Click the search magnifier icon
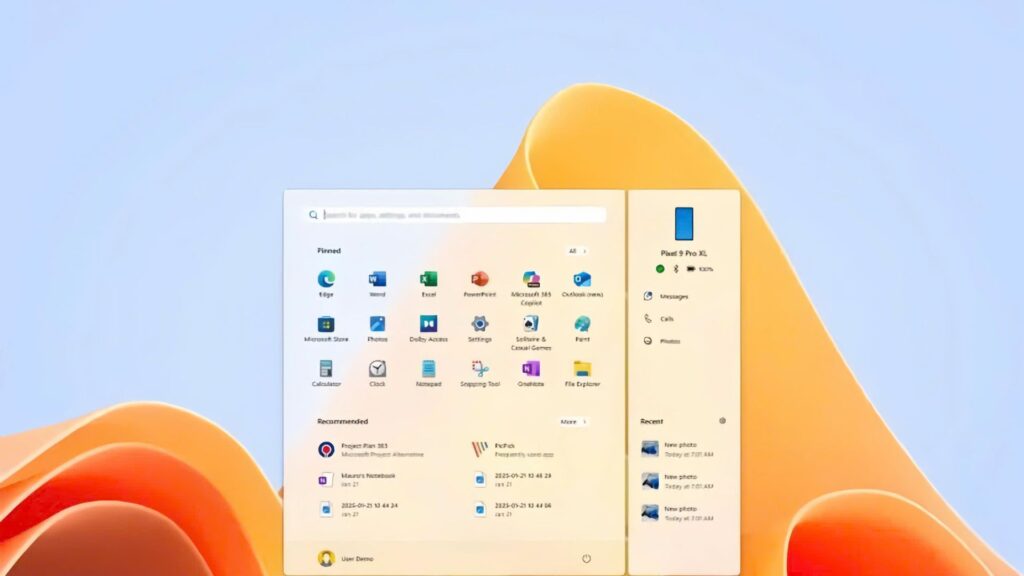This screenshot has width=1024, height=576. point(313,215)
